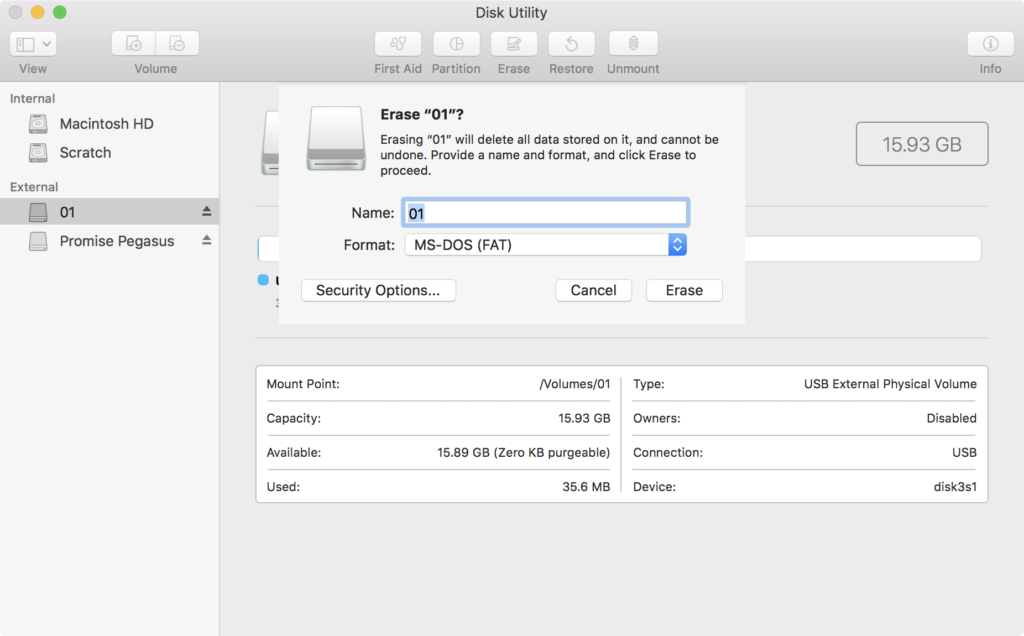Cancel the erase dialog
This screenshot has height=636, width=1024.
pyautogui.click(x=593, y=290)
